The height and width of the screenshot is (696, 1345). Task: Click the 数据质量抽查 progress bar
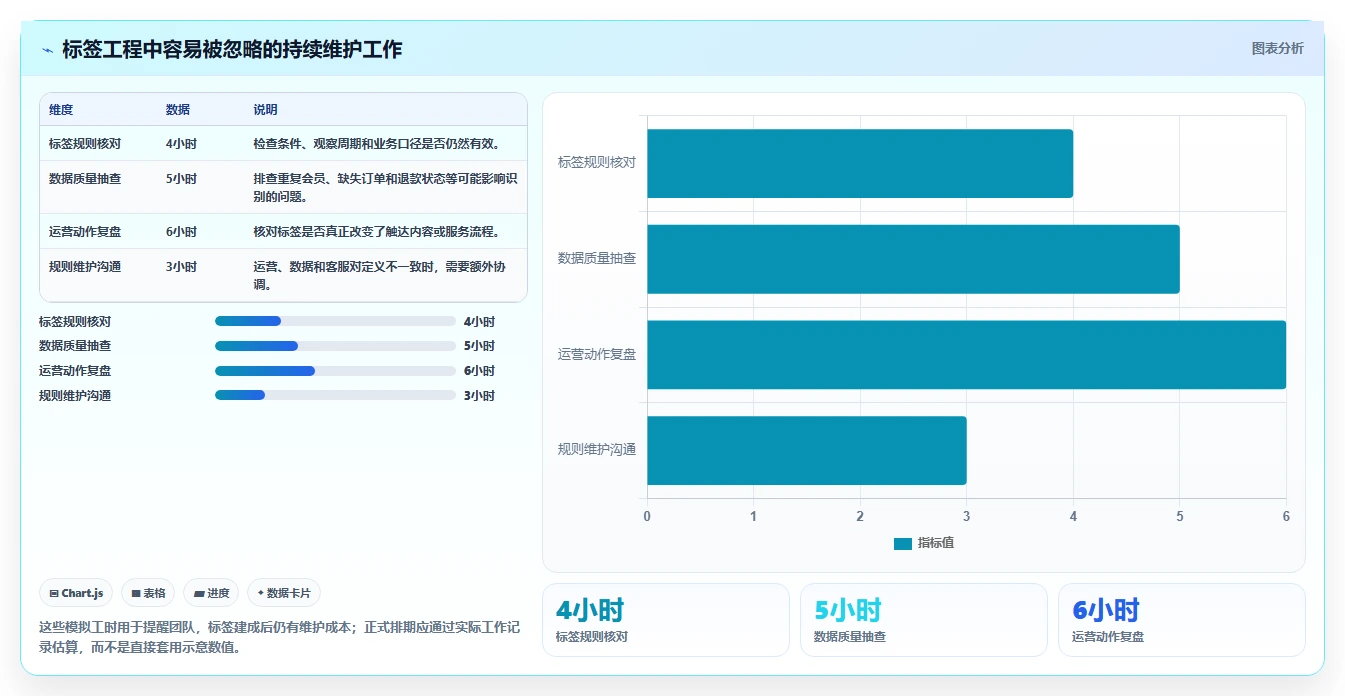pos(335,346)
